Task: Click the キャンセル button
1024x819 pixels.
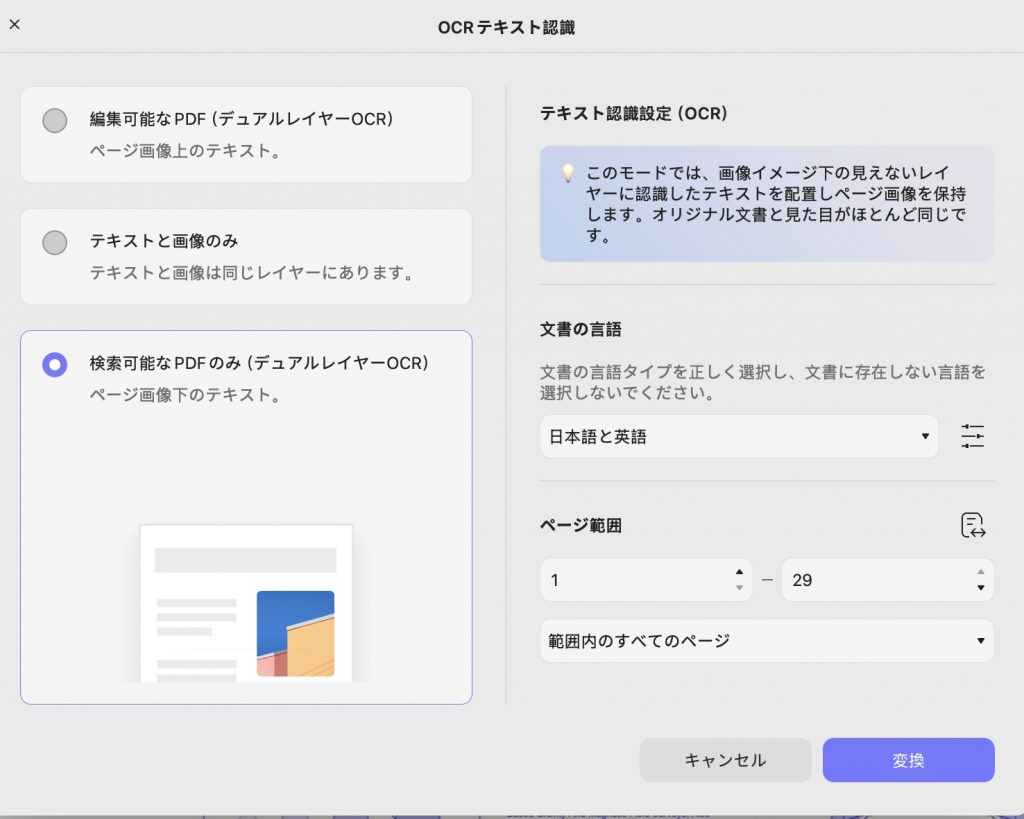Action: pos(726,760)
